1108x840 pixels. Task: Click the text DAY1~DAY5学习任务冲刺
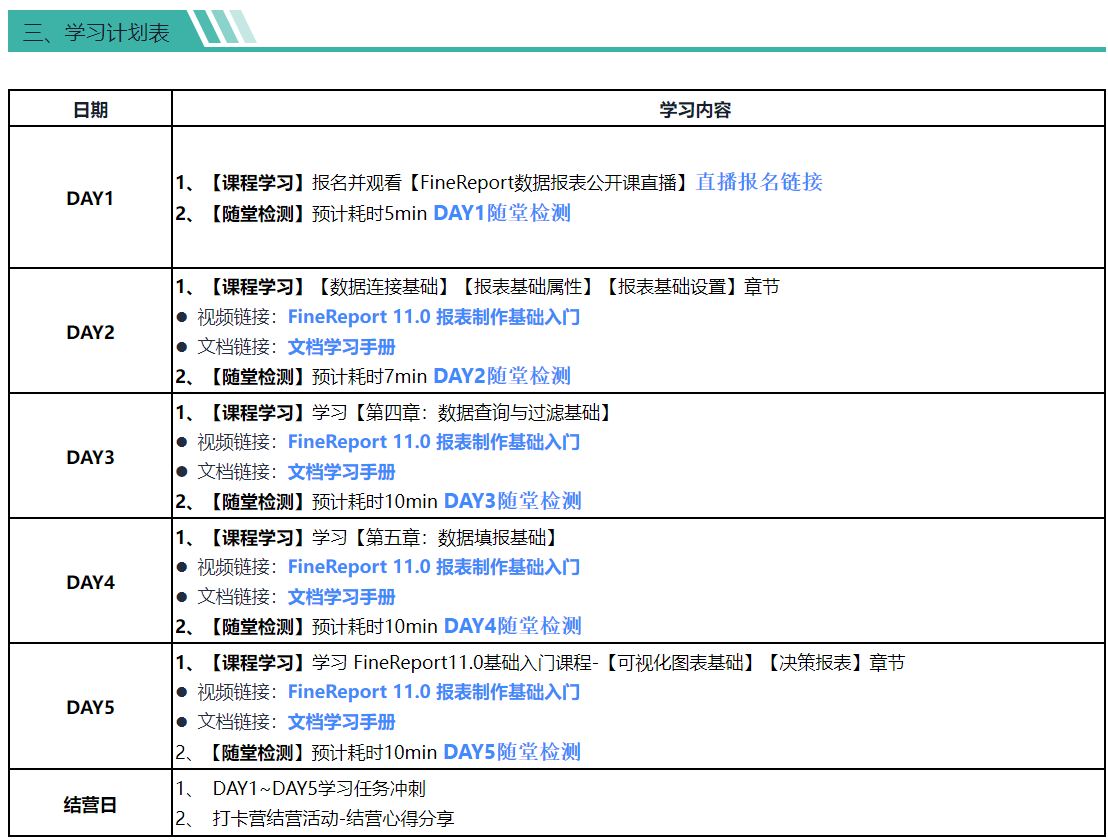[x=319, y=788]
